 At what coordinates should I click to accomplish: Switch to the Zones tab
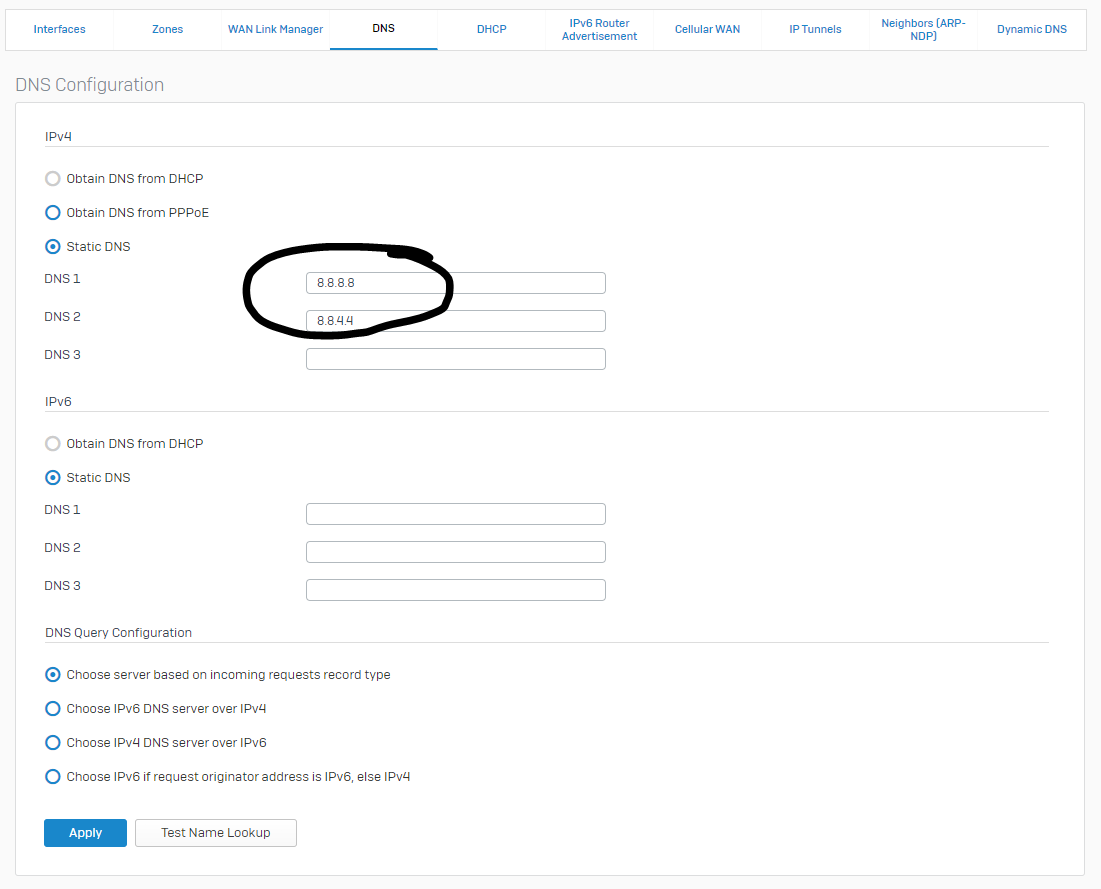point(167,29)
